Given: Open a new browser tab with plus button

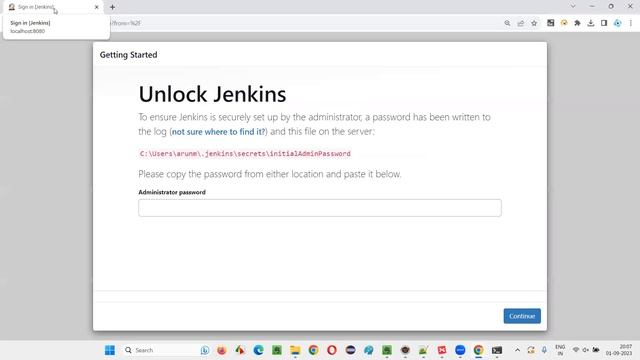Looking at the screenshot, I should pyautogui.click(x=112, y=7).
